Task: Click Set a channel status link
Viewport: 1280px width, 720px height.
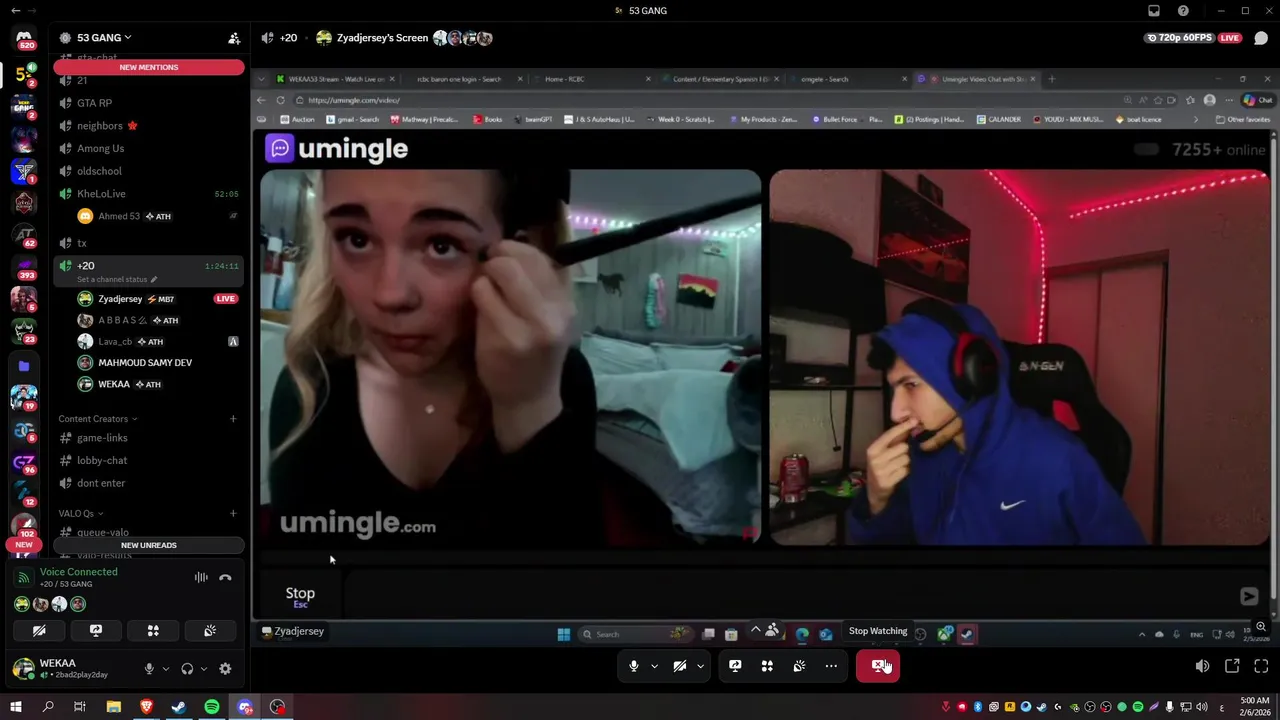Action: [112, 280]
